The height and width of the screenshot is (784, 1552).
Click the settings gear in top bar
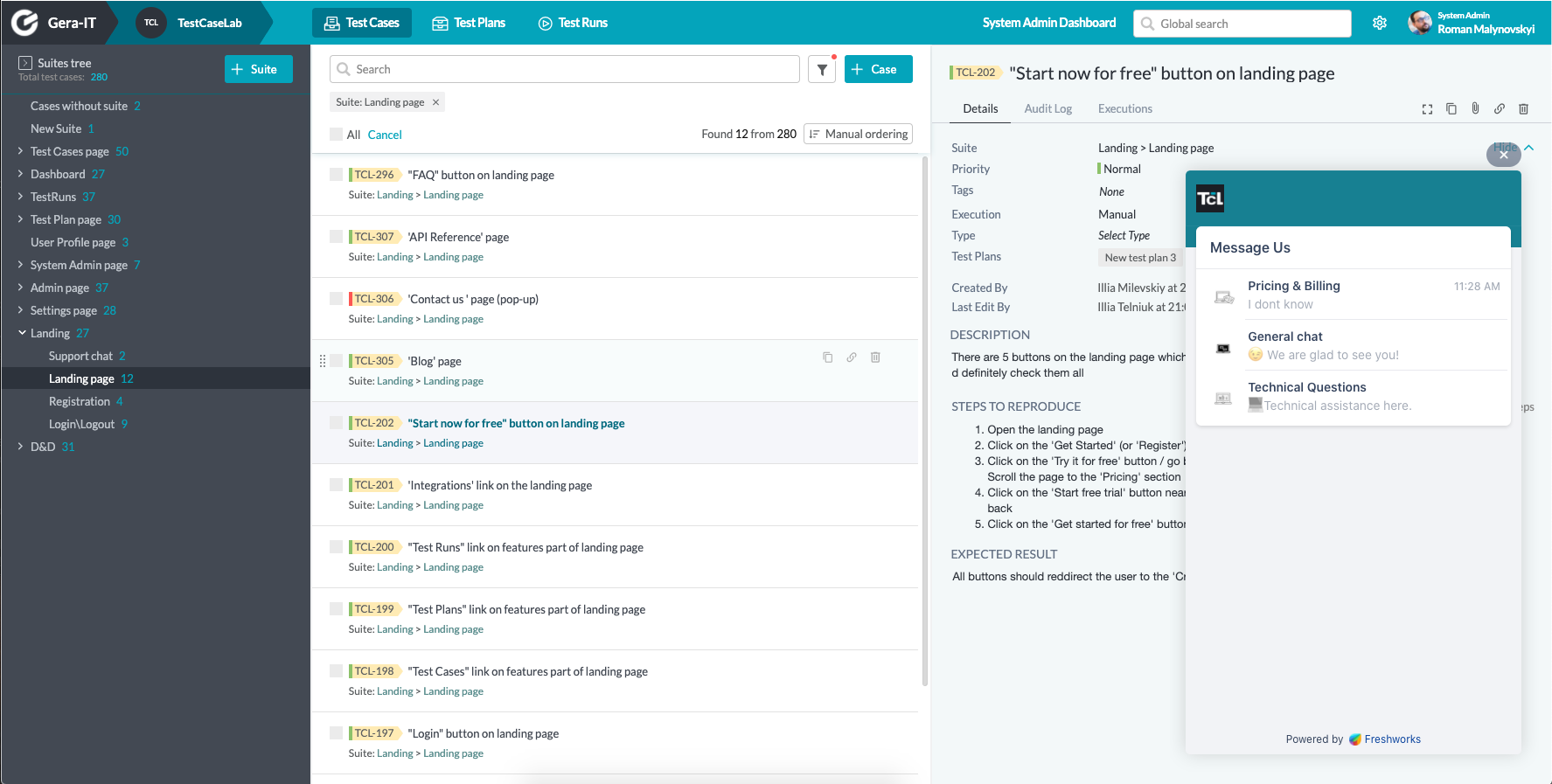(1380, 24)
